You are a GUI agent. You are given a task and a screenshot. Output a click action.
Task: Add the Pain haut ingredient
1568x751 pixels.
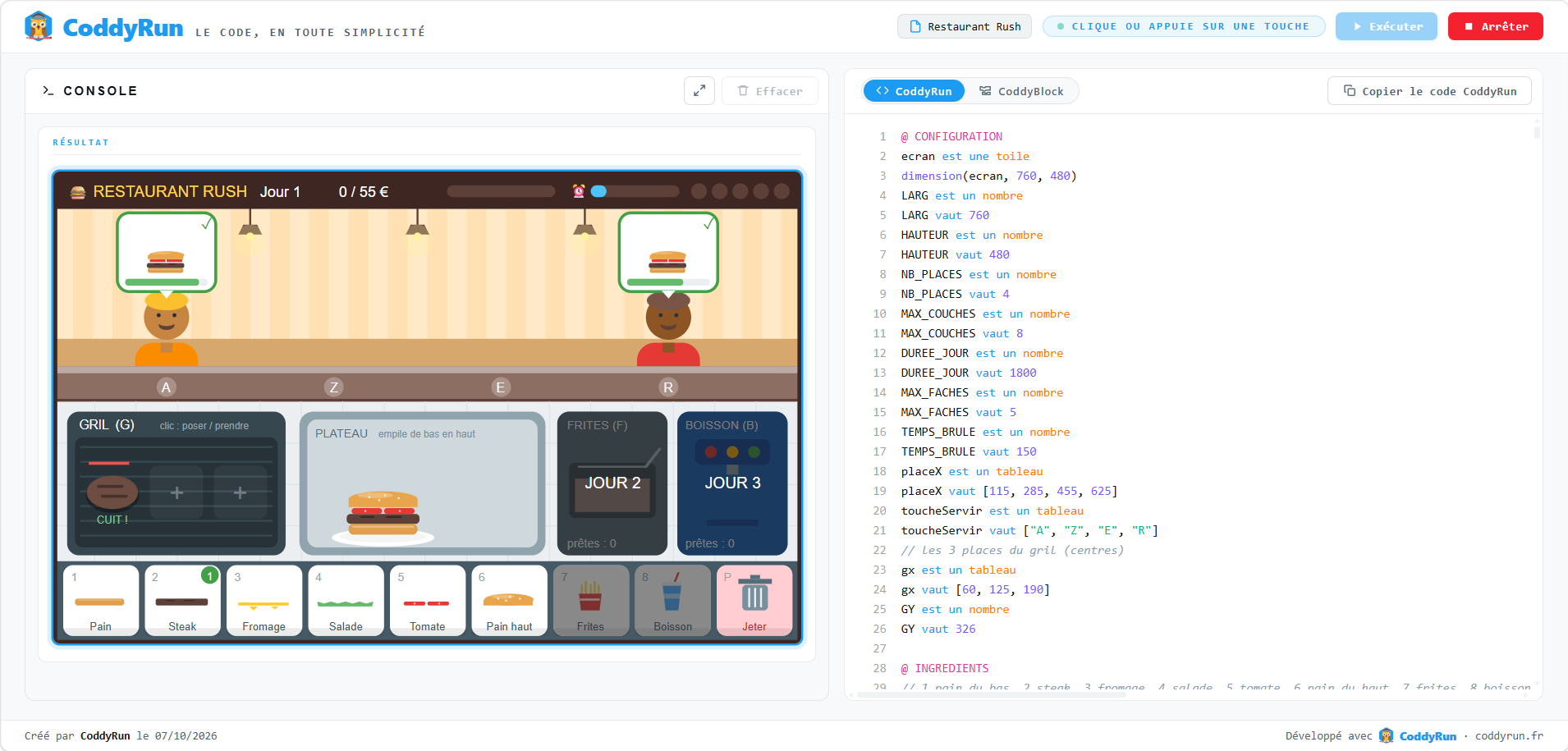pyautogui.click(x=509, y=601)
